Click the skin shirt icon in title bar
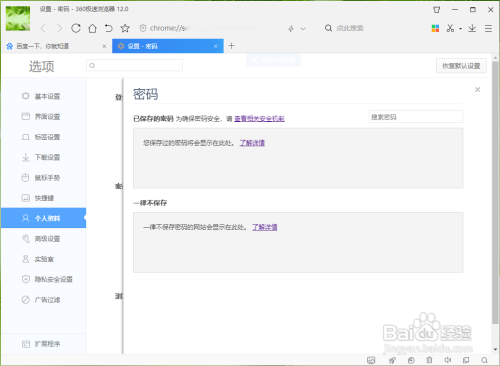This screenshot has width=500, height=366. pos(436,10)
